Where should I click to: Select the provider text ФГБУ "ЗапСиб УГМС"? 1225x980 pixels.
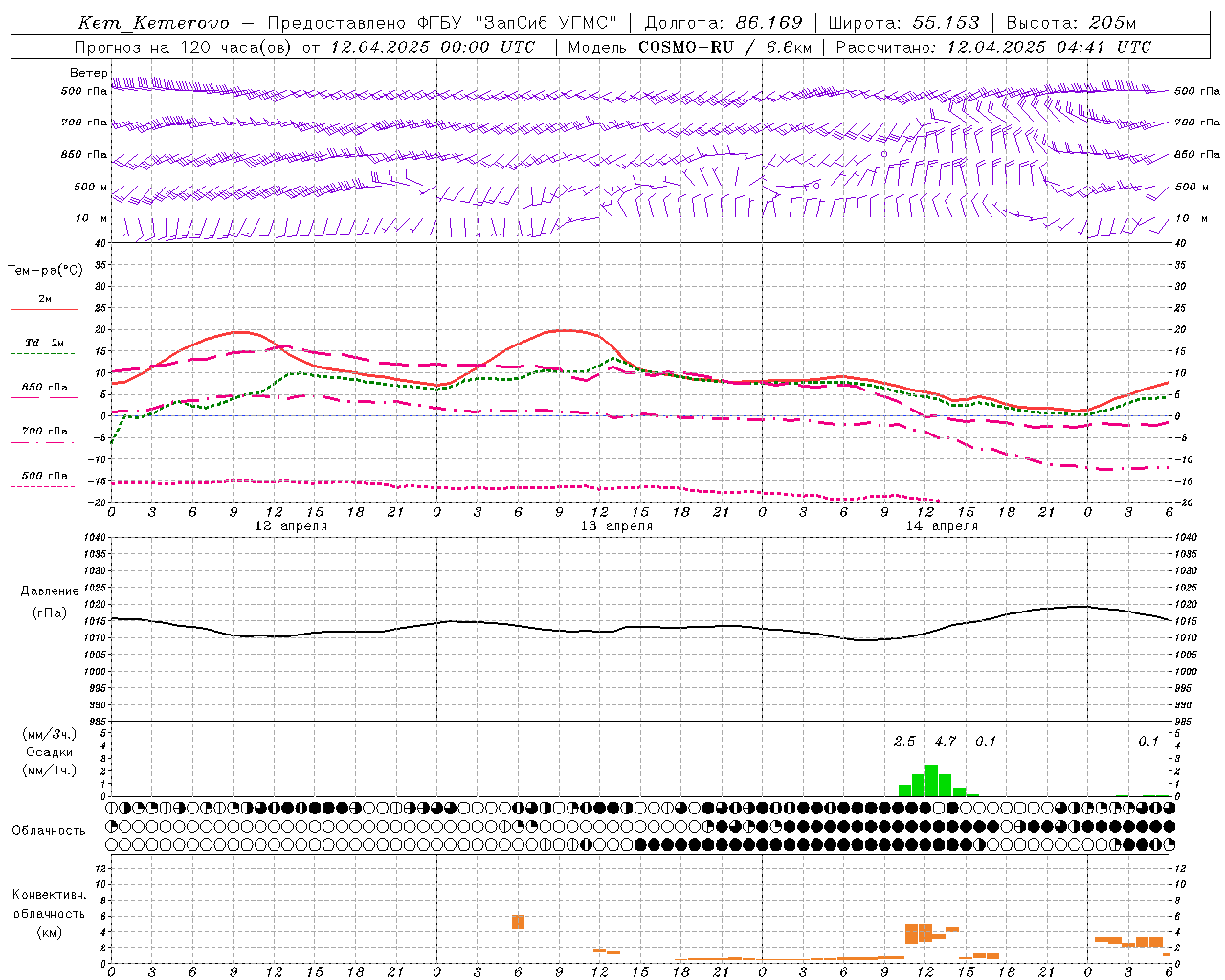[516, 24]
